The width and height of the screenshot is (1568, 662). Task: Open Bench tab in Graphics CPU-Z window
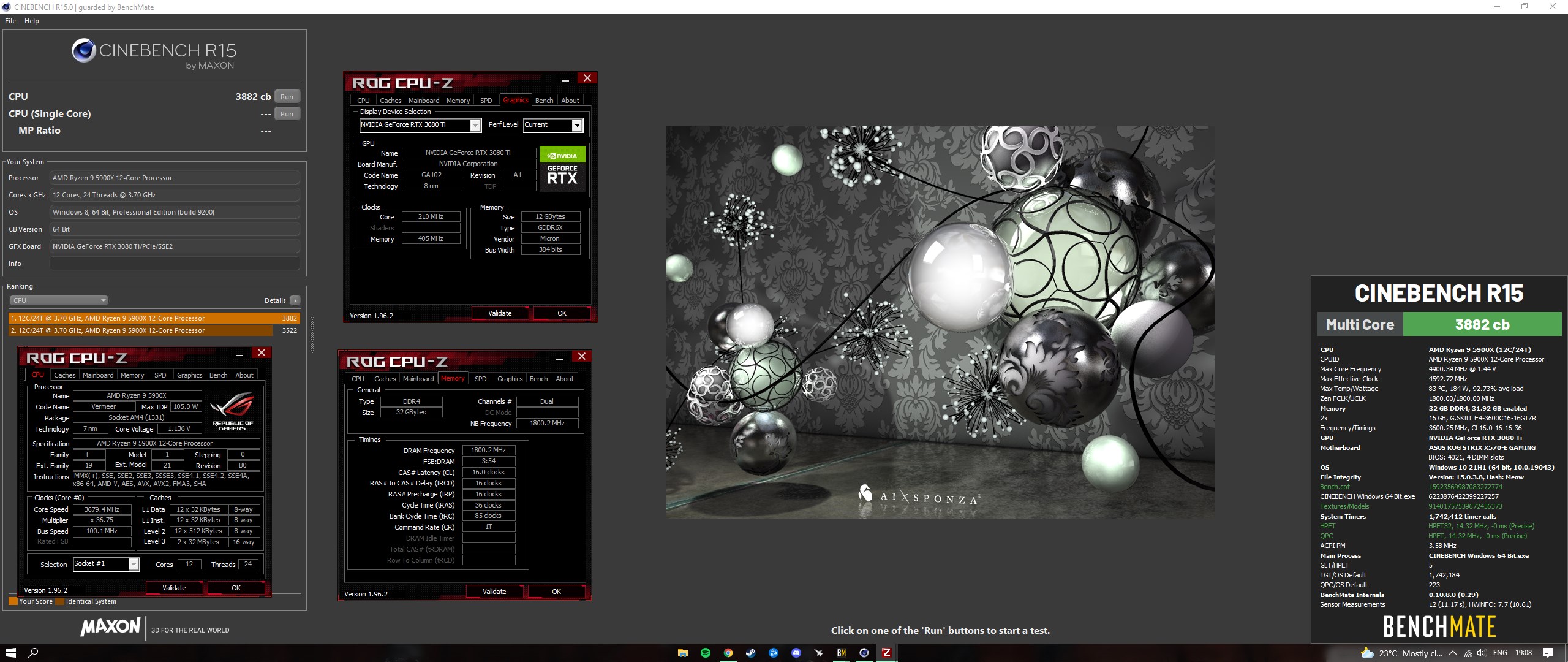[544, 101]
